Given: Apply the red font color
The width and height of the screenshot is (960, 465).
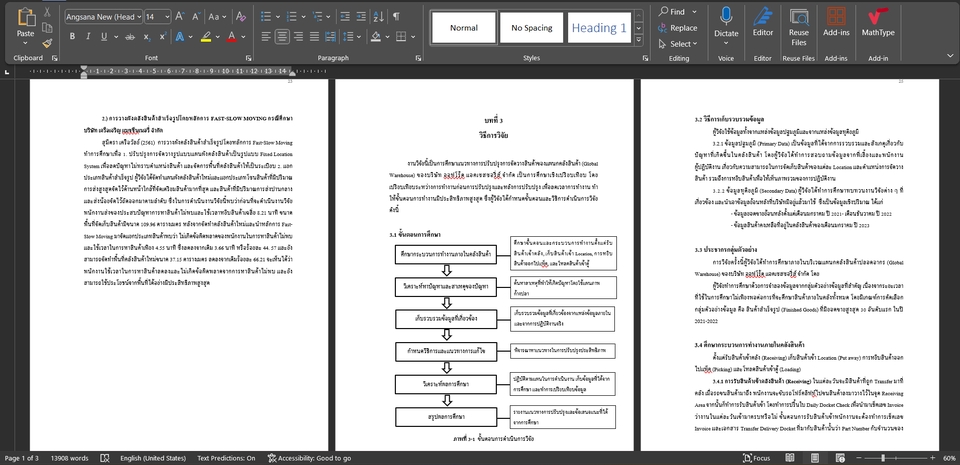Looking at the screenshot, I should (231, 37).
